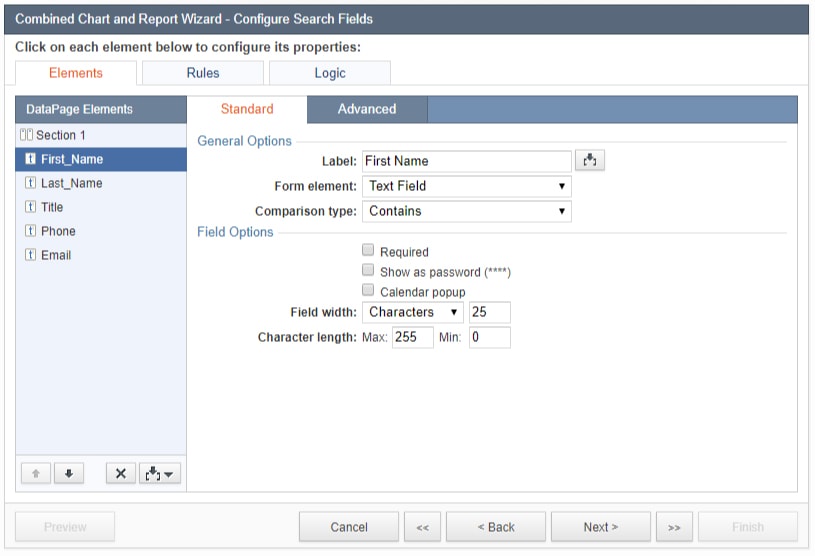This screenshot has height=556, width=815.
Task: Expand the Comparison type dropdown
Action: [466, 211]
